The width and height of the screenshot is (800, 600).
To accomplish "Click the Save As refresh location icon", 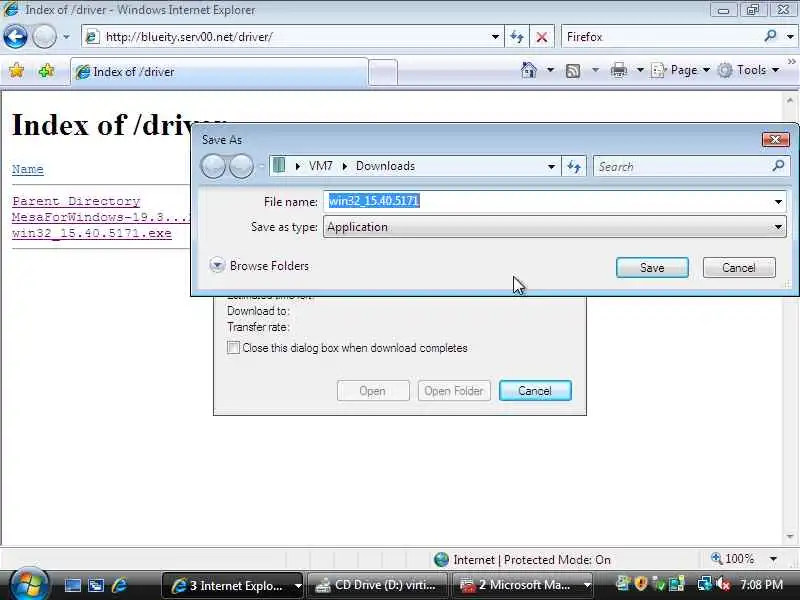I will pyautogui.click(x=574, y=166).
